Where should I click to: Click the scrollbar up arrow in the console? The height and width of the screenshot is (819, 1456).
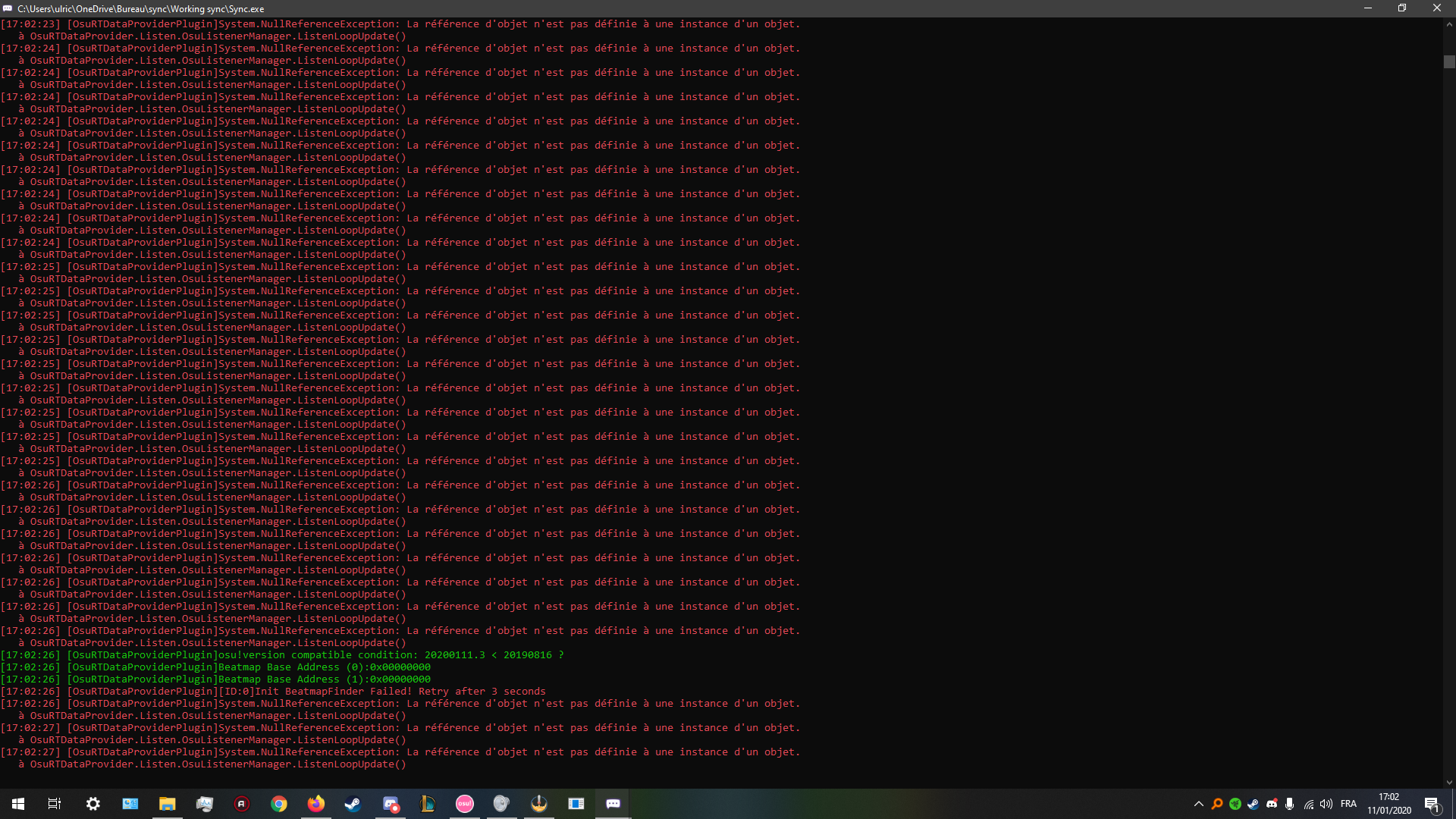click(1449, 24)
